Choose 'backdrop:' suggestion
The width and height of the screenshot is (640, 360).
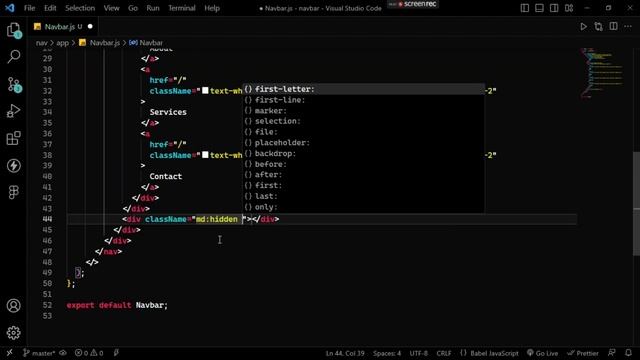[364, 153]
